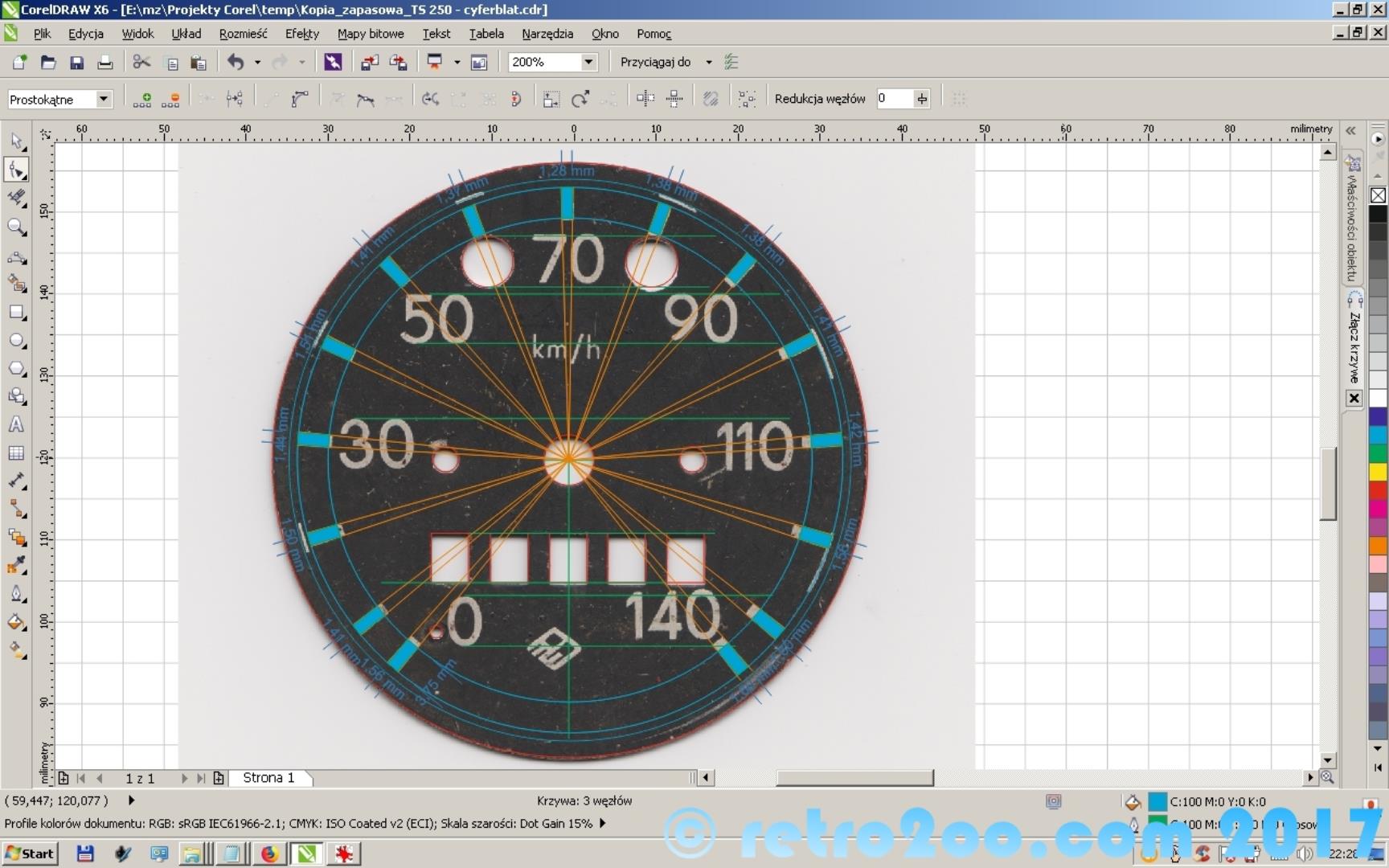Pick the Ellipse tool

coord(16,341)
